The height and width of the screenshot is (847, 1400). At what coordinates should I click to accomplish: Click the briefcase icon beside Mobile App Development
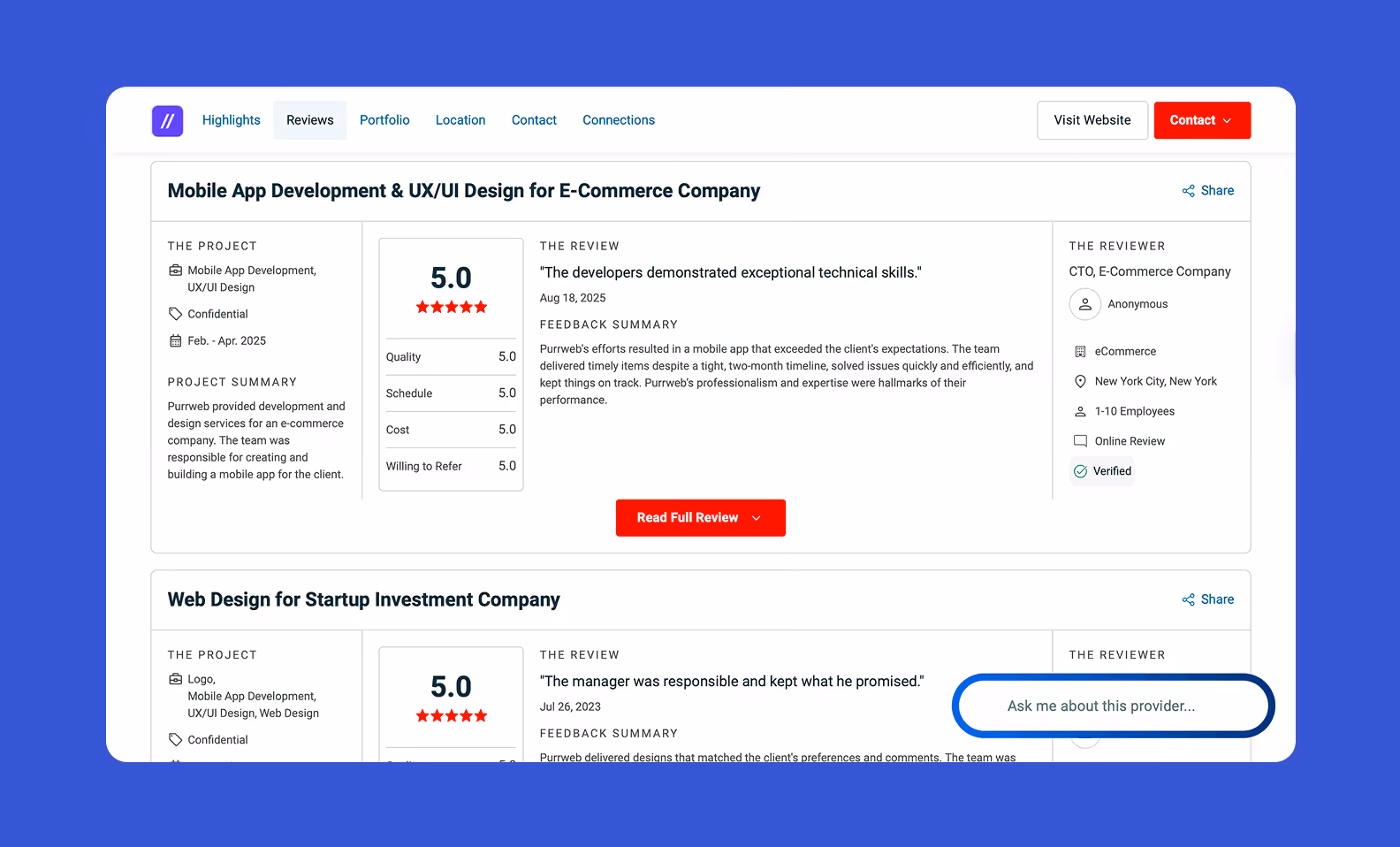click(176, 271)
